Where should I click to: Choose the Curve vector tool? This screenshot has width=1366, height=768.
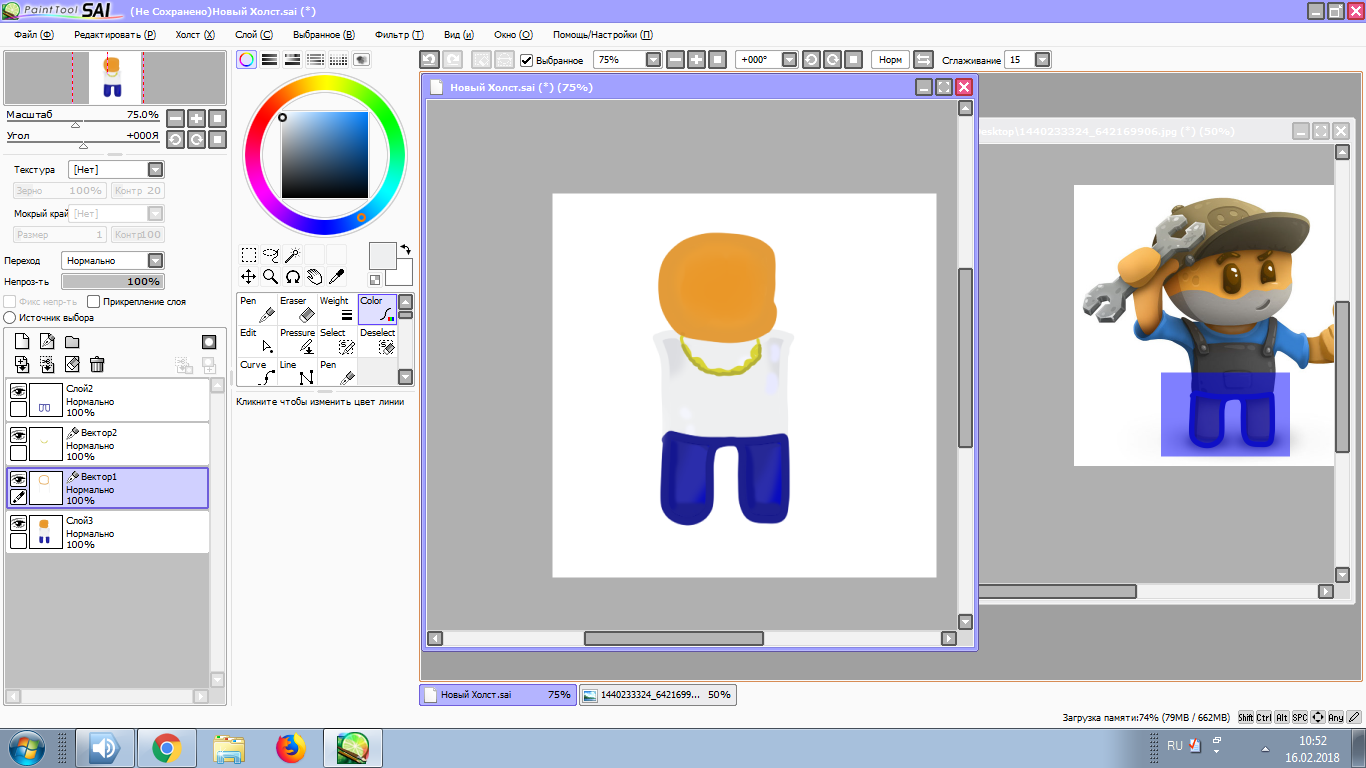tap(257, 373)
